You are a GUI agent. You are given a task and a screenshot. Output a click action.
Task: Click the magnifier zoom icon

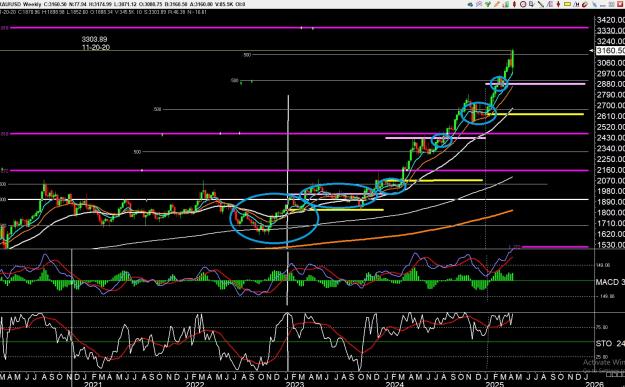tap(531, 4)
